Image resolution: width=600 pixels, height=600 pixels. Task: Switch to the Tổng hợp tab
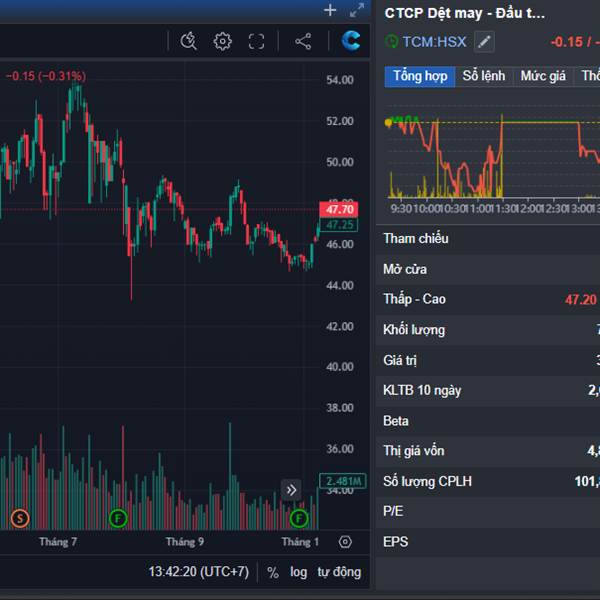point(420,77)
